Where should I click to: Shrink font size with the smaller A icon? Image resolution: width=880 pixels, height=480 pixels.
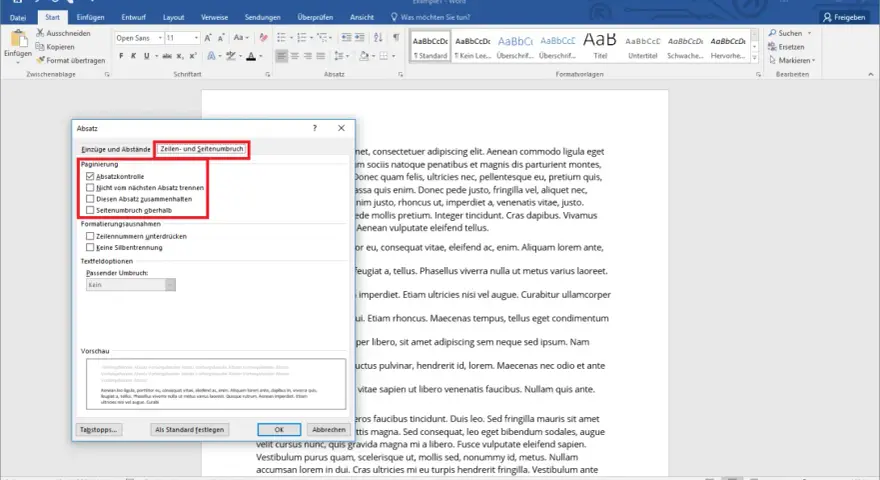coord(221,38)
